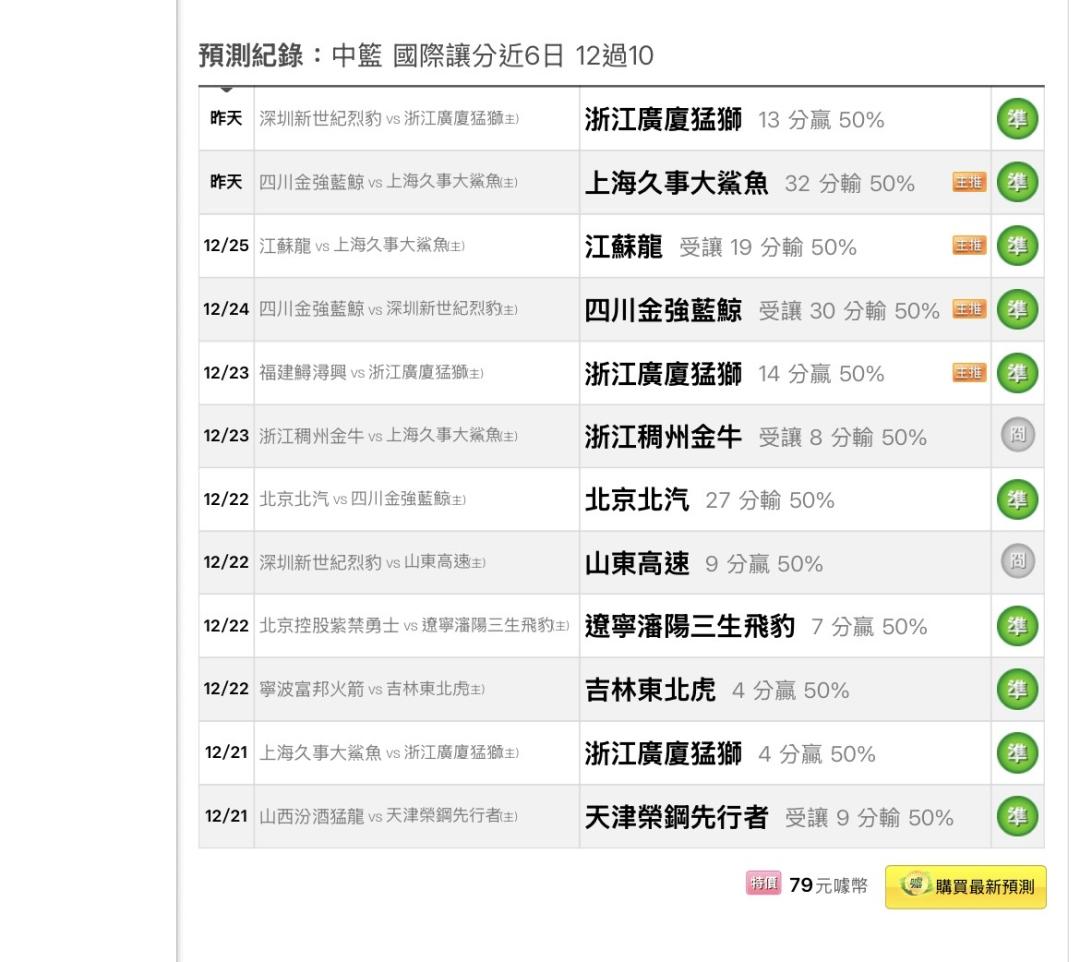Open match 山西汾酒猛龍 vs 天津榮鋼先行者

(x=388, y=817)
